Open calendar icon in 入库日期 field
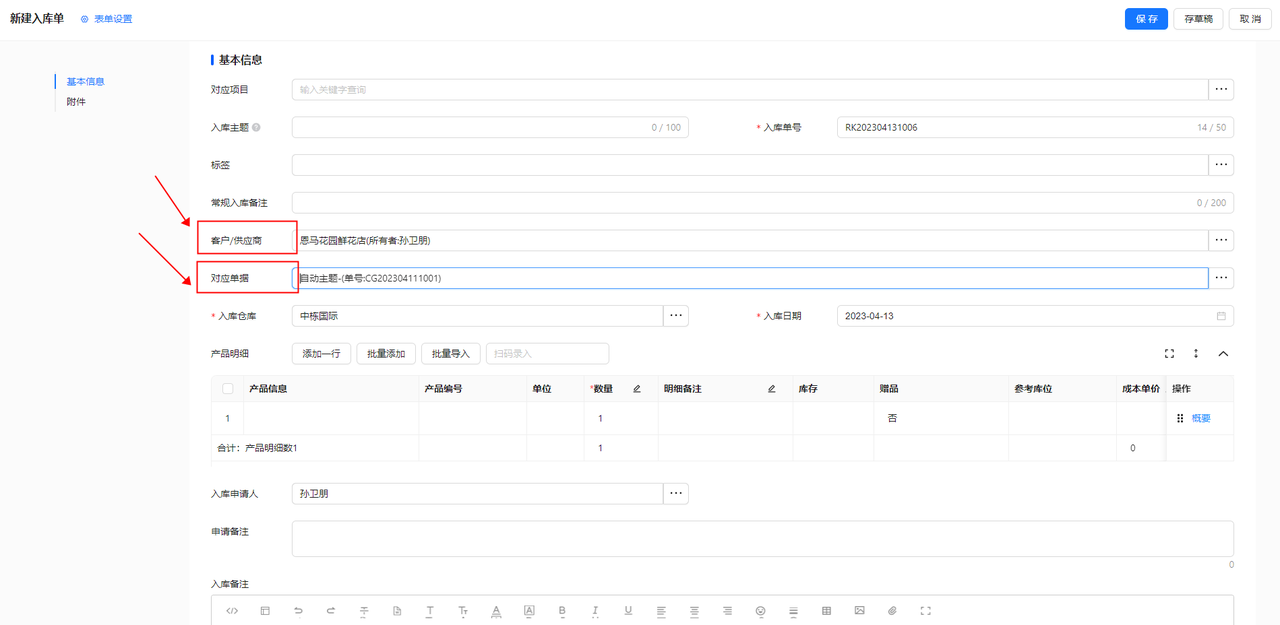Screen dimensions: 1280x625 (1221, 316)
